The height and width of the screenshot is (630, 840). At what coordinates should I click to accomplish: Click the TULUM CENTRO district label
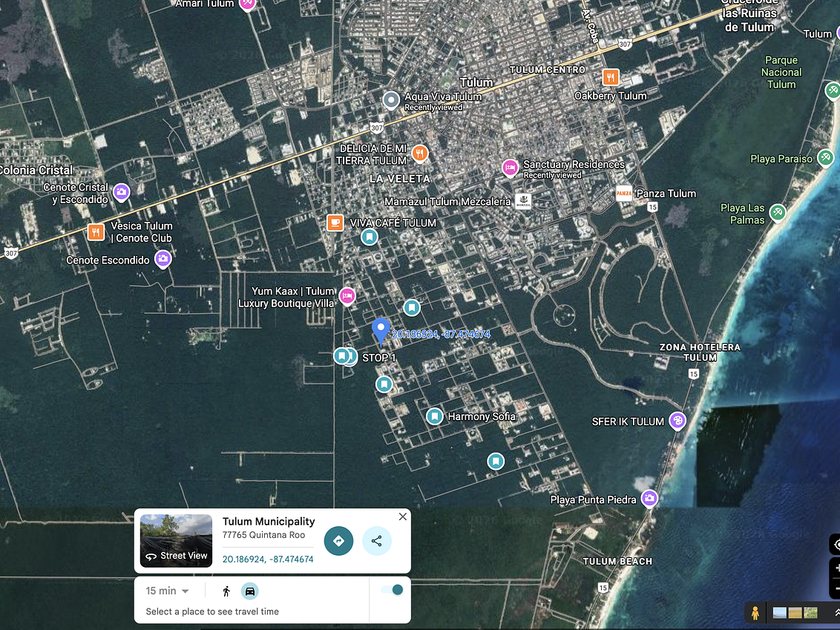point(548,70)
